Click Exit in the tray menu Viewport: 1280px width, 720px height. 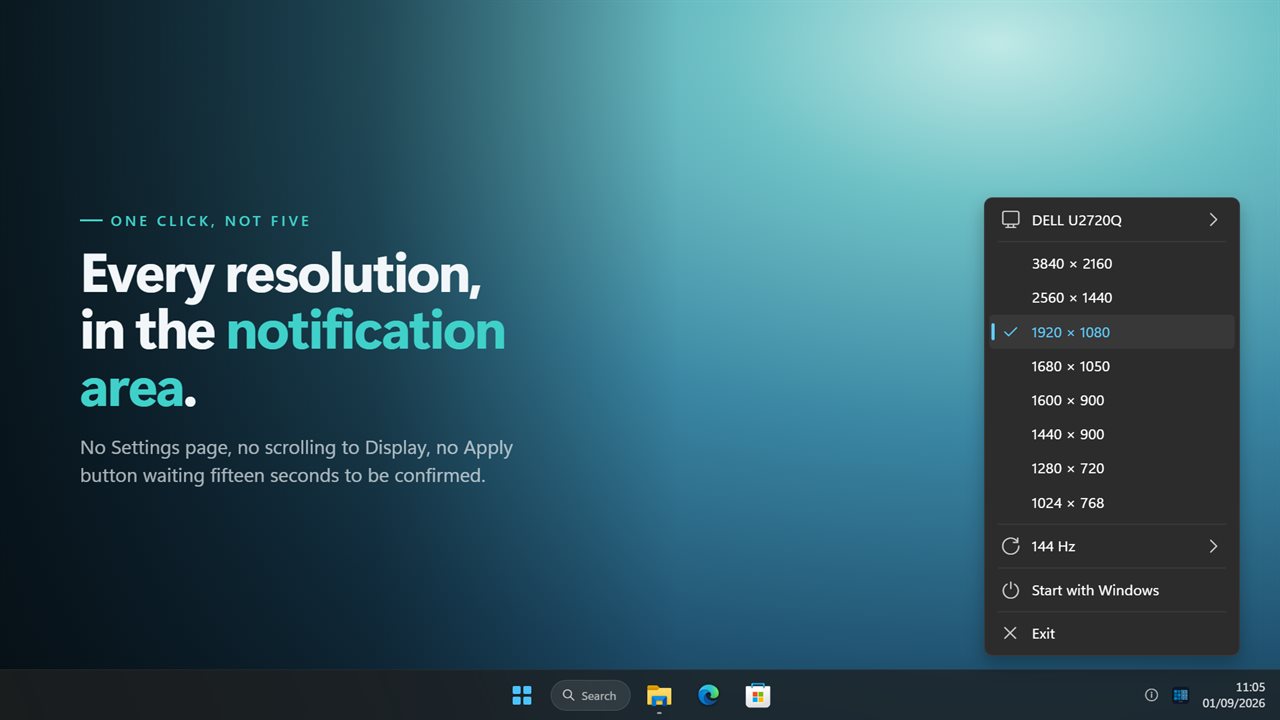[x=1111, y=633]
